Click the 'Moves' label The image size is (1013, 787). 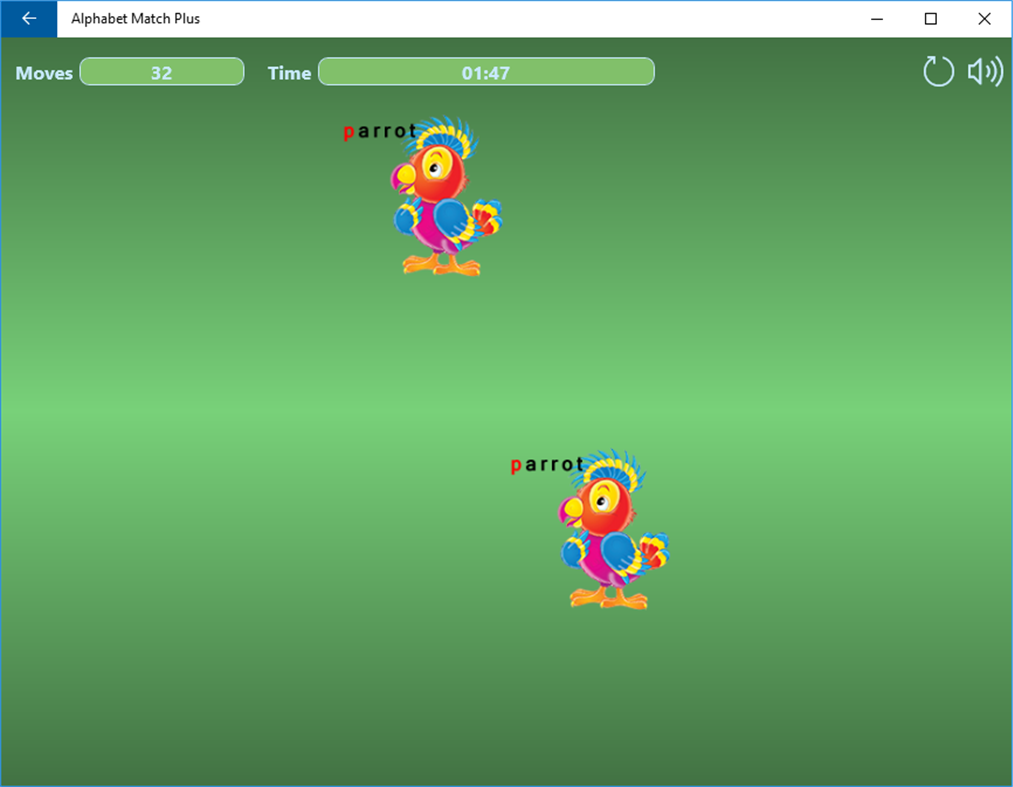tap(43, 72)
